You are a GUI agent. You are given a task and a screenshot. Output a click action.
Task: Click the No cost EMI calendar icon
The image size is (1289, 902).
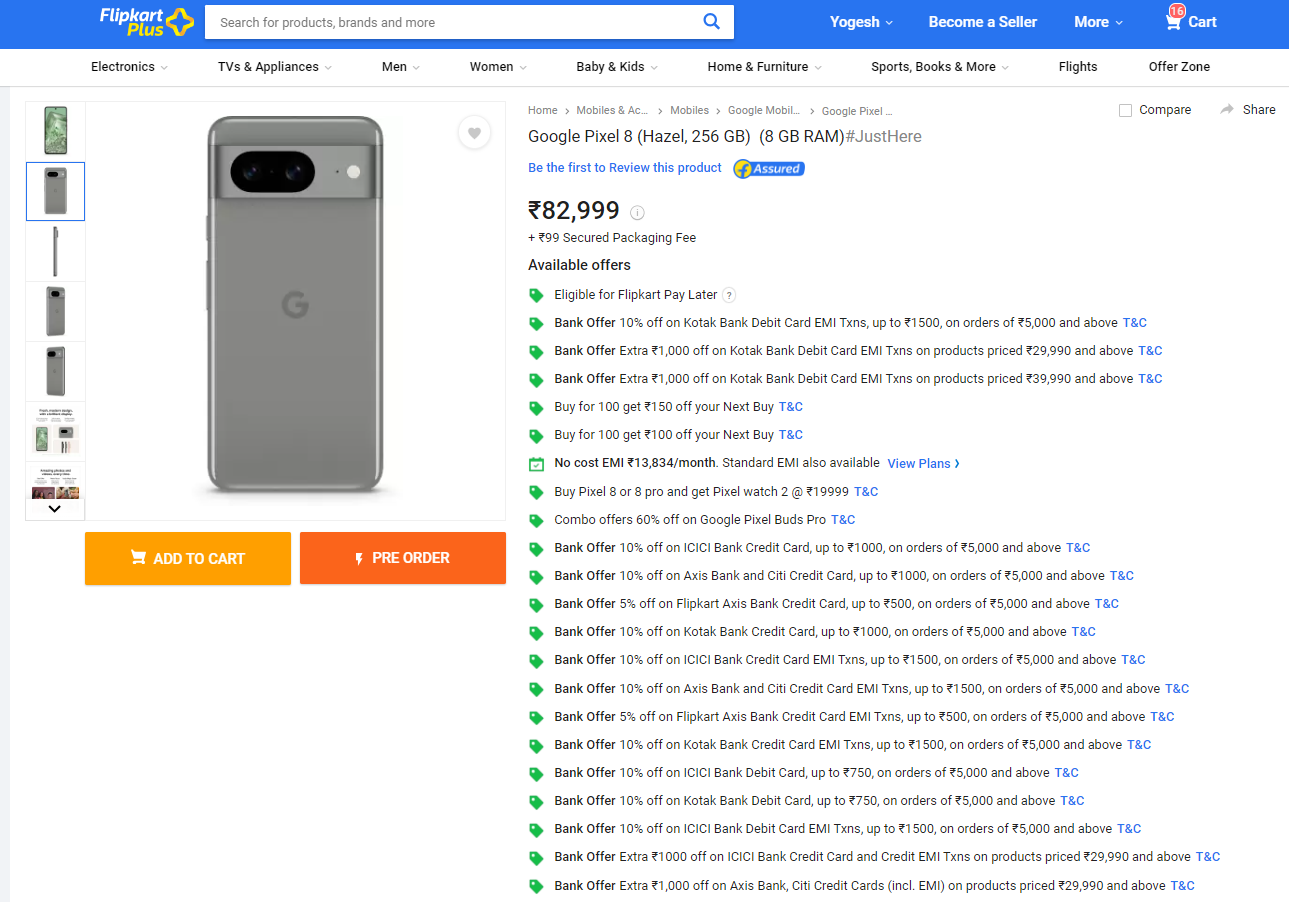tap(536, 463)
